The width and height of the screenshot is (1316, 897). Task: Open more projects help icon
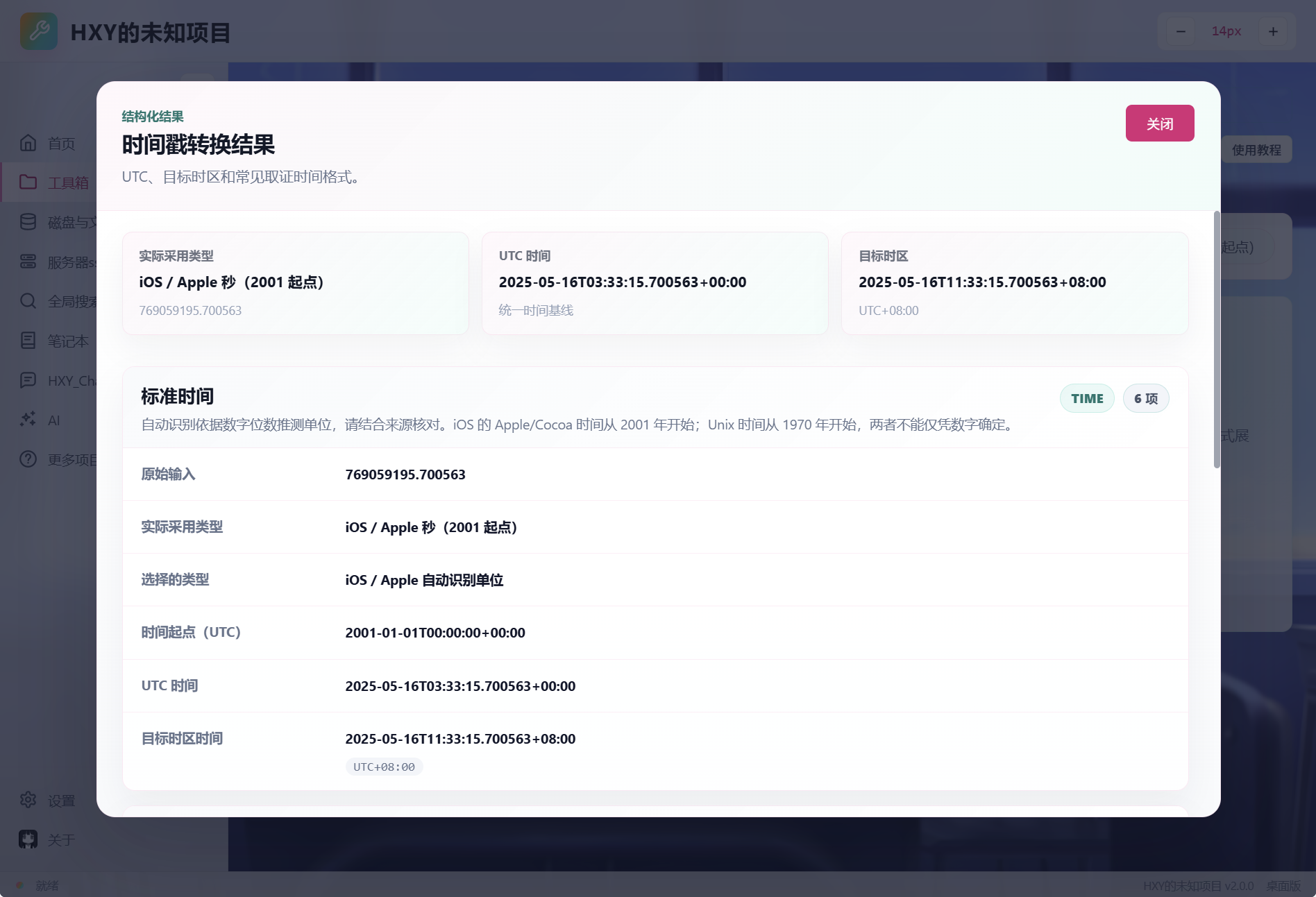coord(28,459)
